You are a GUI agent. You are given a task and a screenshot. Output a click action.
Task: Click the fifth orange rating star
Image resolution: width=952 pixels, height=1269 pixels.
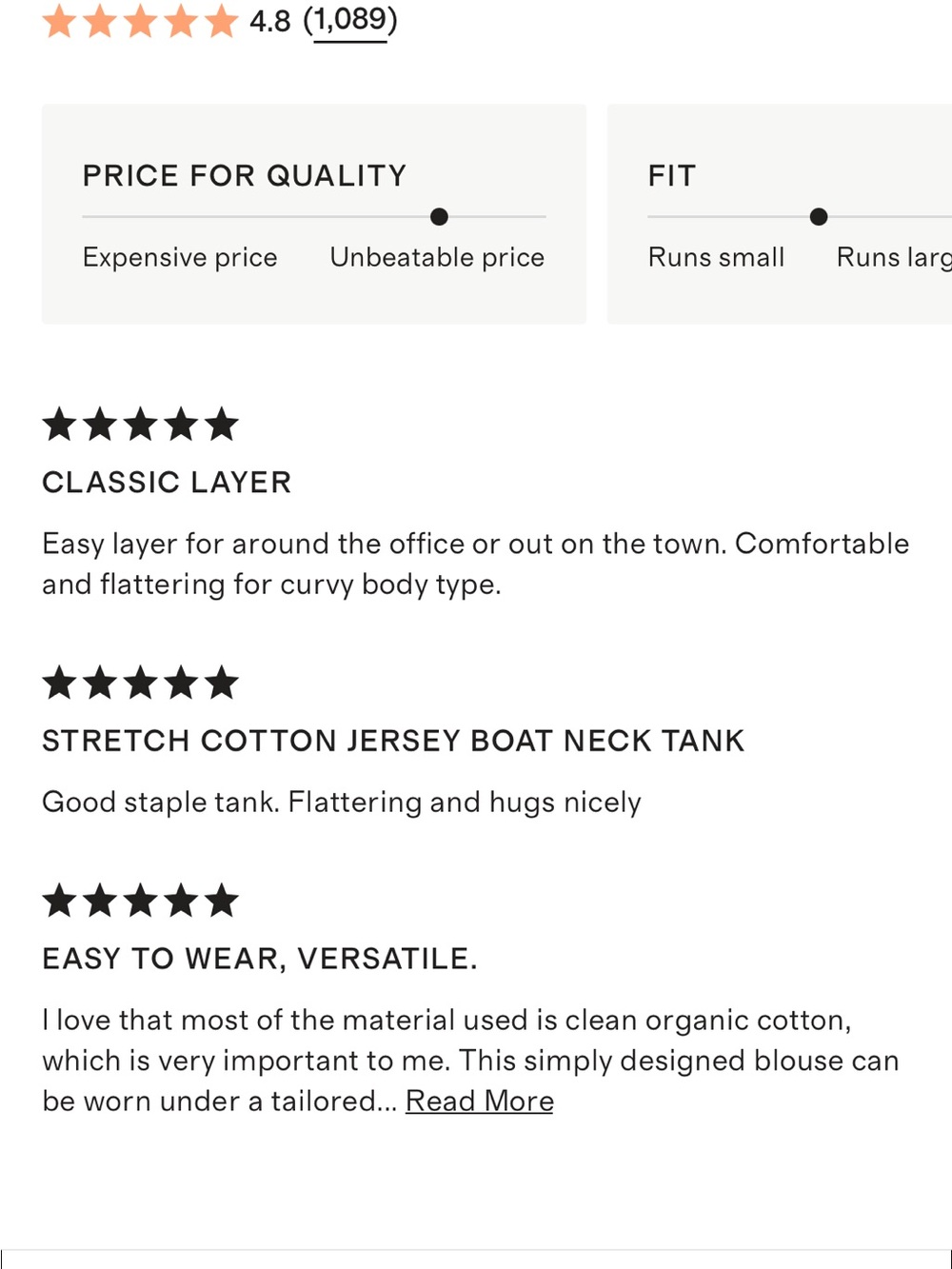(x=222, y=20)
